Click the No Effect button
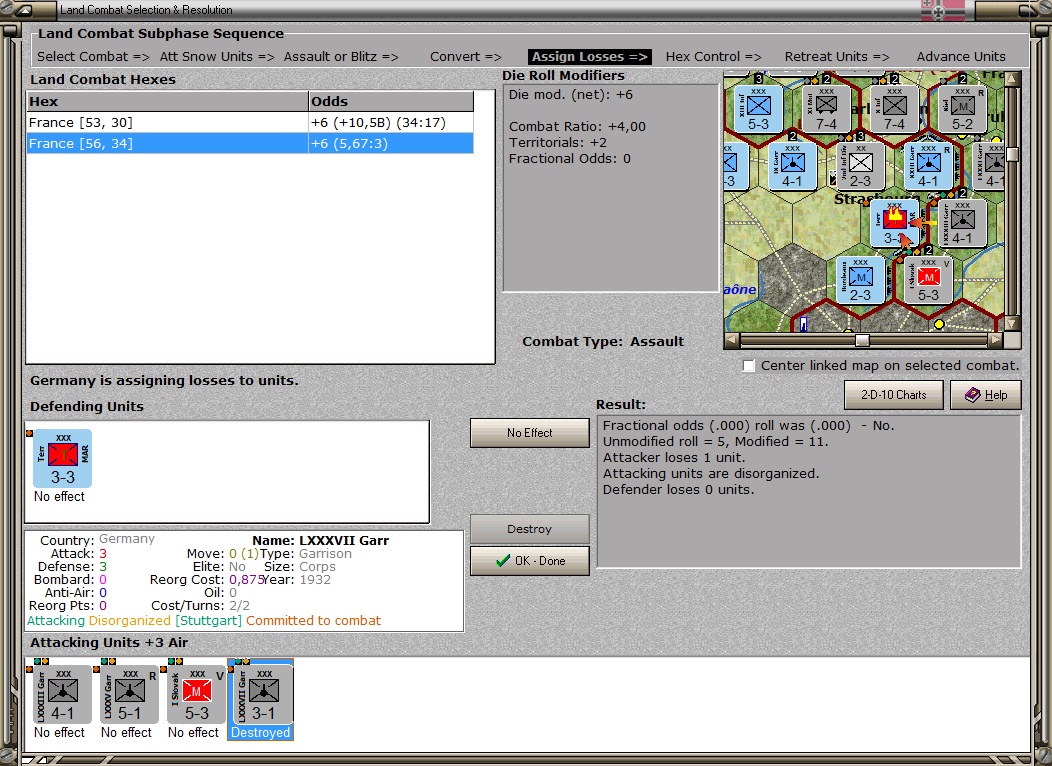Screen dimensions: 1052x766 tap(529, 433)
